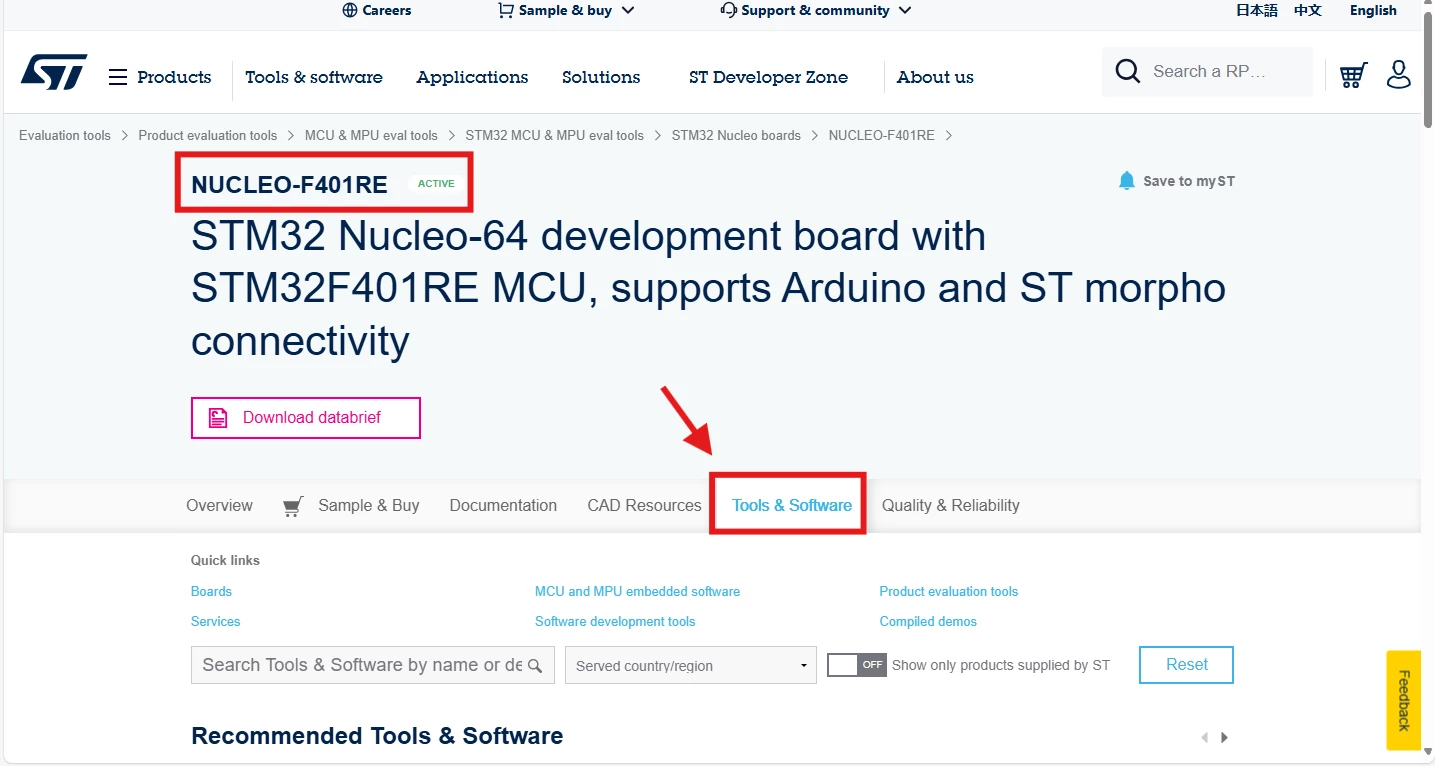The image size is (1435, 766).
Task: Switch language to English
Action: 1373,10
